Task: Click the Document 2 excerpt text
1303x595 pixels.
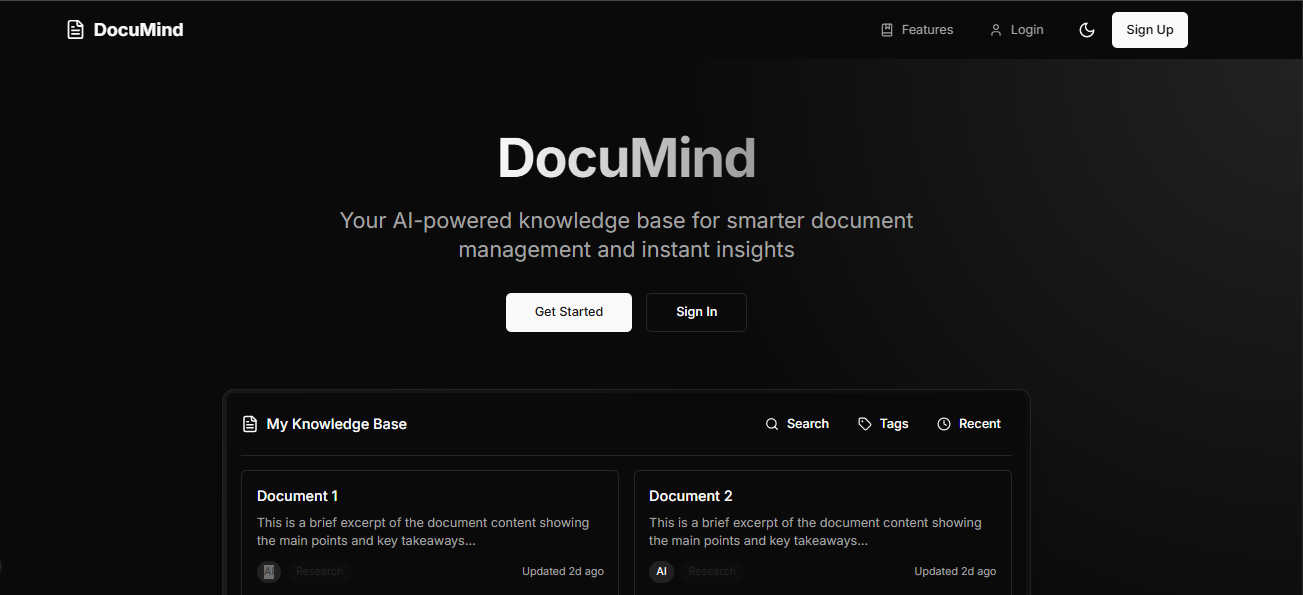Action: tap(815, 531)
